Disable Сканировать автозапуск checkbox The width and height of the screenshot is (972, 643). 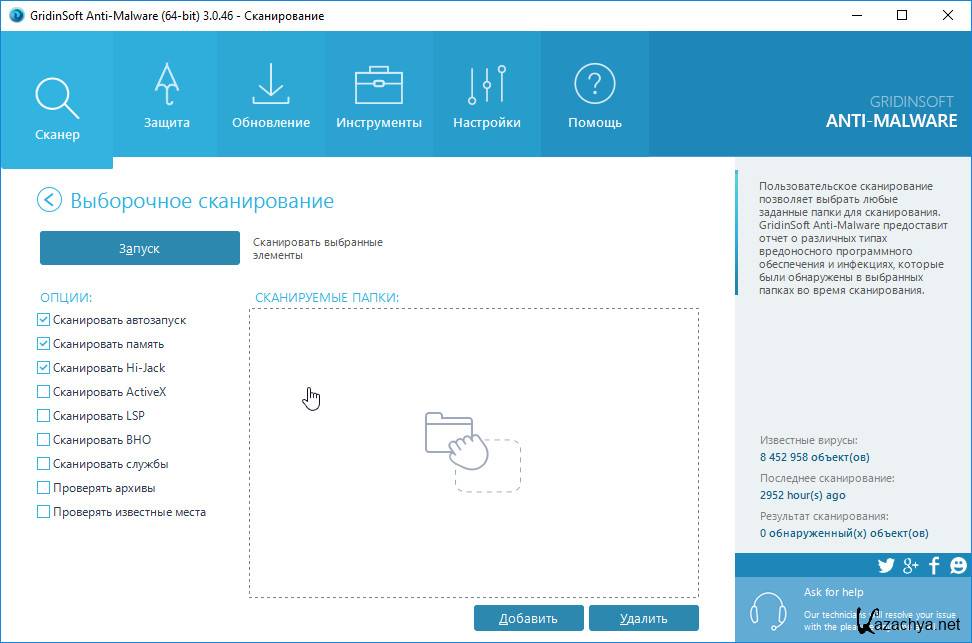43,320
